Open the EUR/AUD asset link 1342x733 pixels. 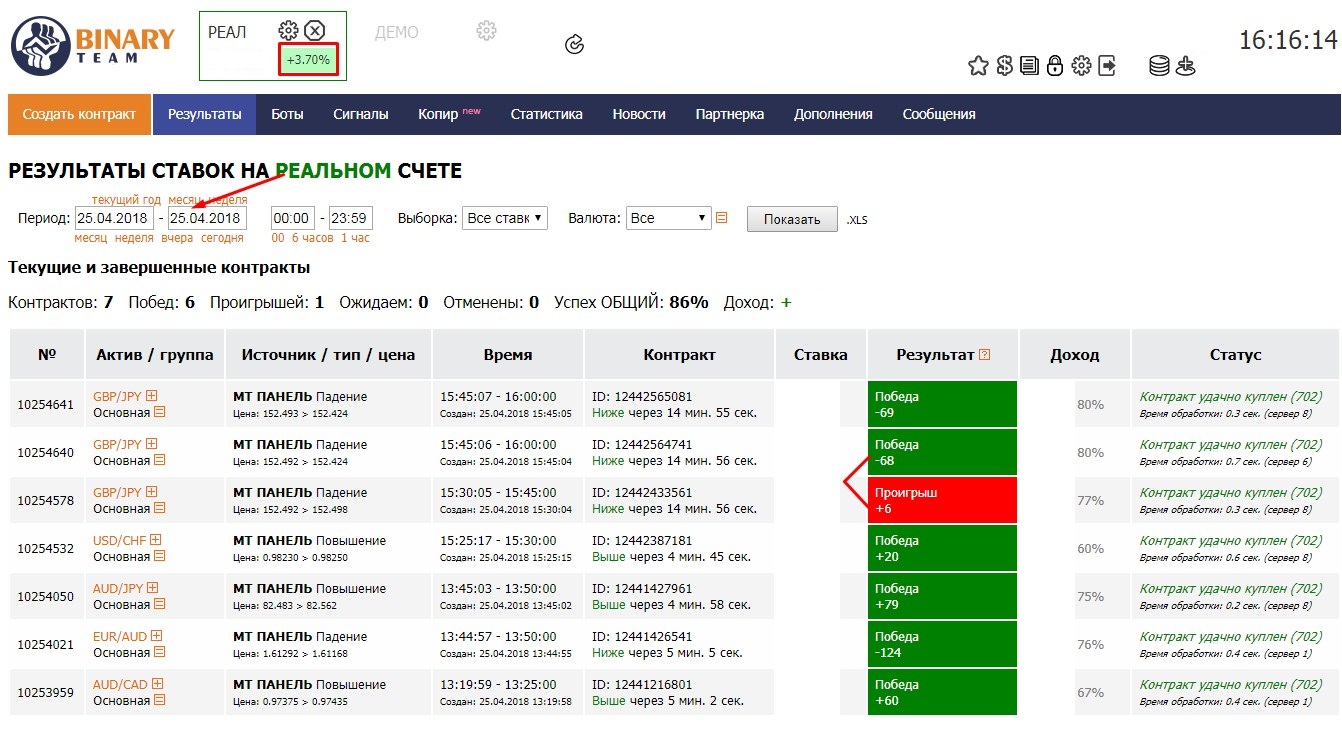[120, 636]
